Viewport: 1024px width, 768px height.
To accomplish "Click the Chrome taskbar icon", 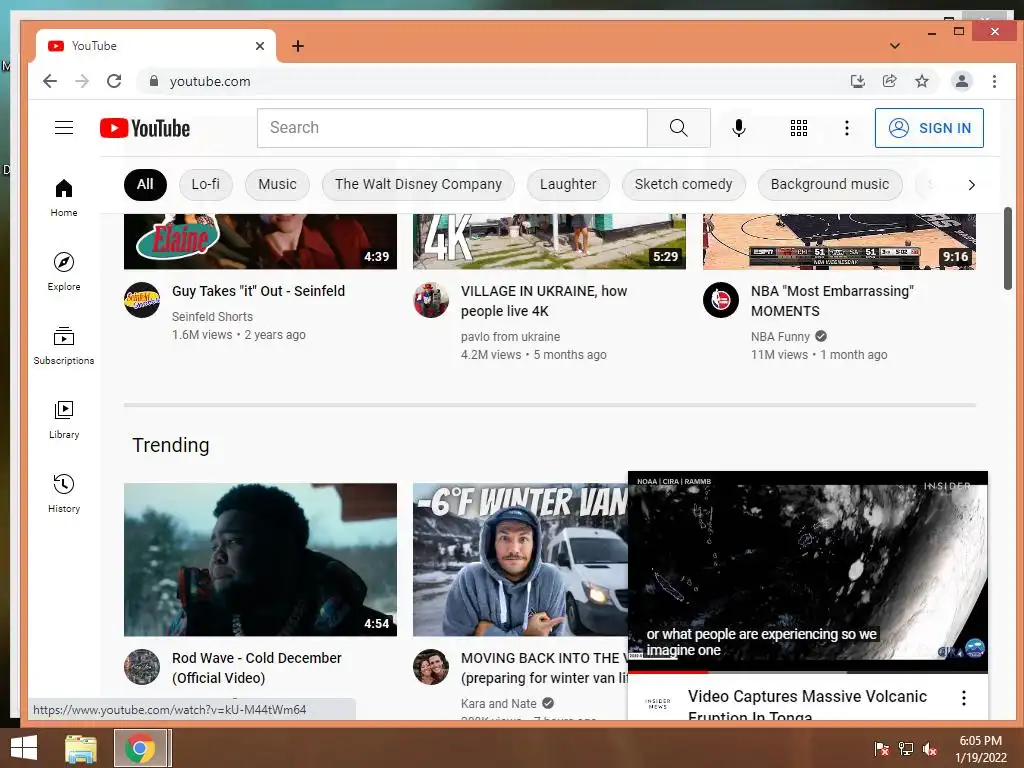I will pos(139,748).
